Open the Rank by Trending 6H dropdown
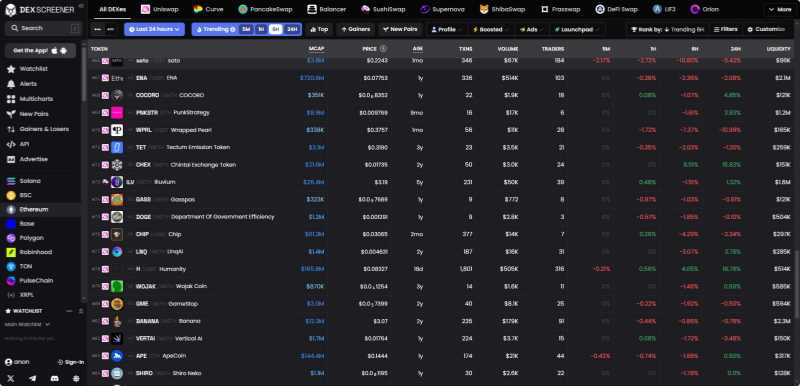The height and width of the screenshot is (386, 800). tap(667, 30)
